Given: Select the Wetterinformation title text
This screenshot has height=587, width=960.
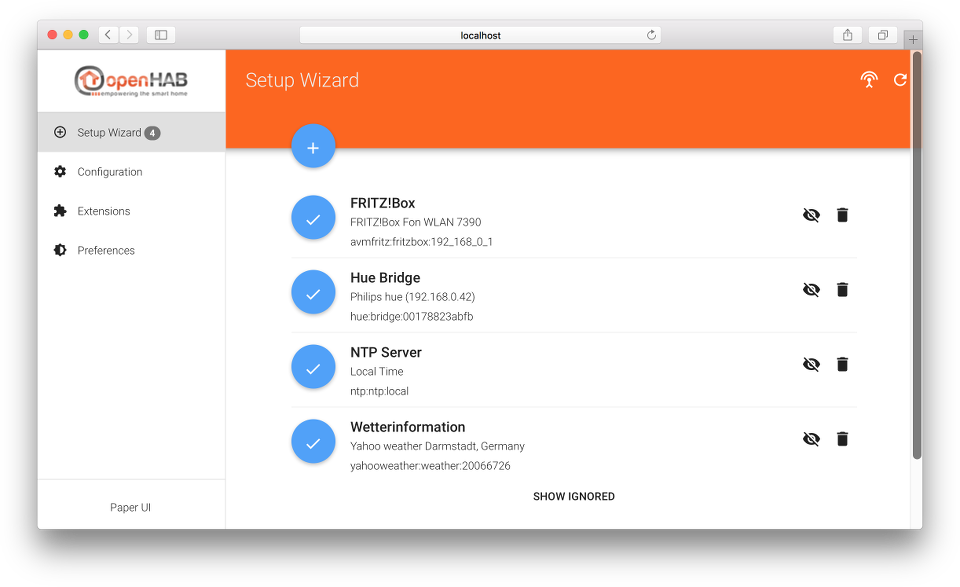Looking at the screenshot, I should tap(408, 427).
